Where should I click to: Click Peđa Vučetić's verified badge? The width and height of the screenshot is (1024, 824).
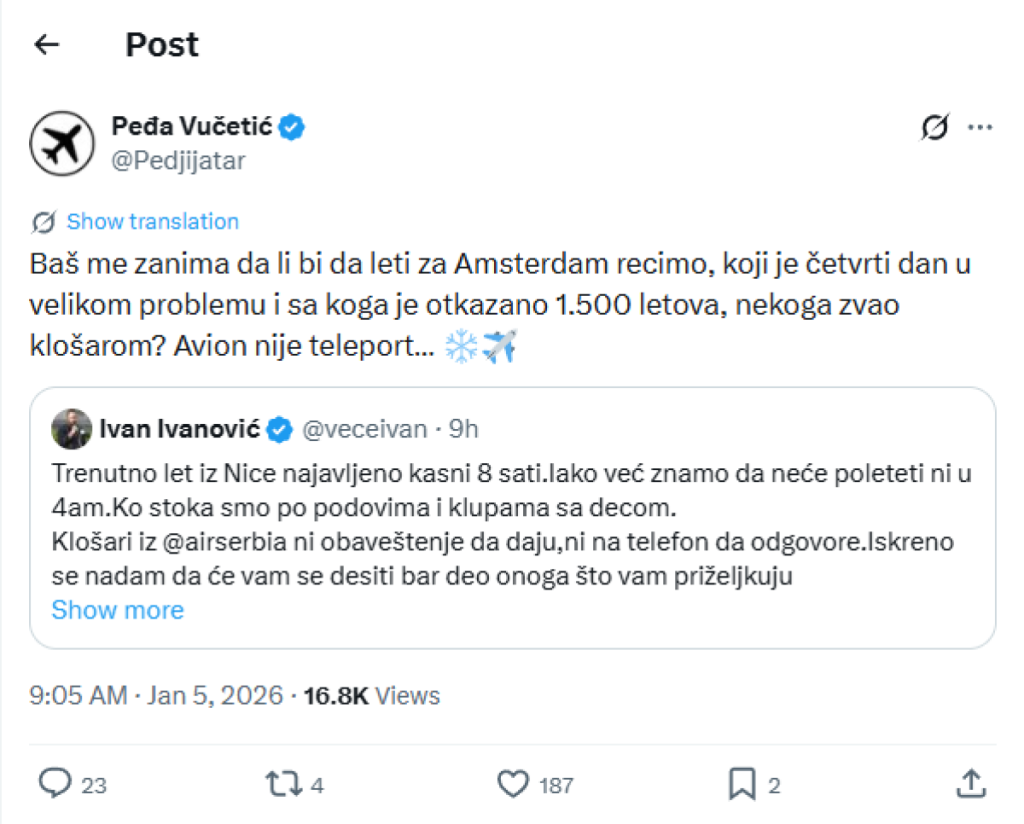point(291,125)
